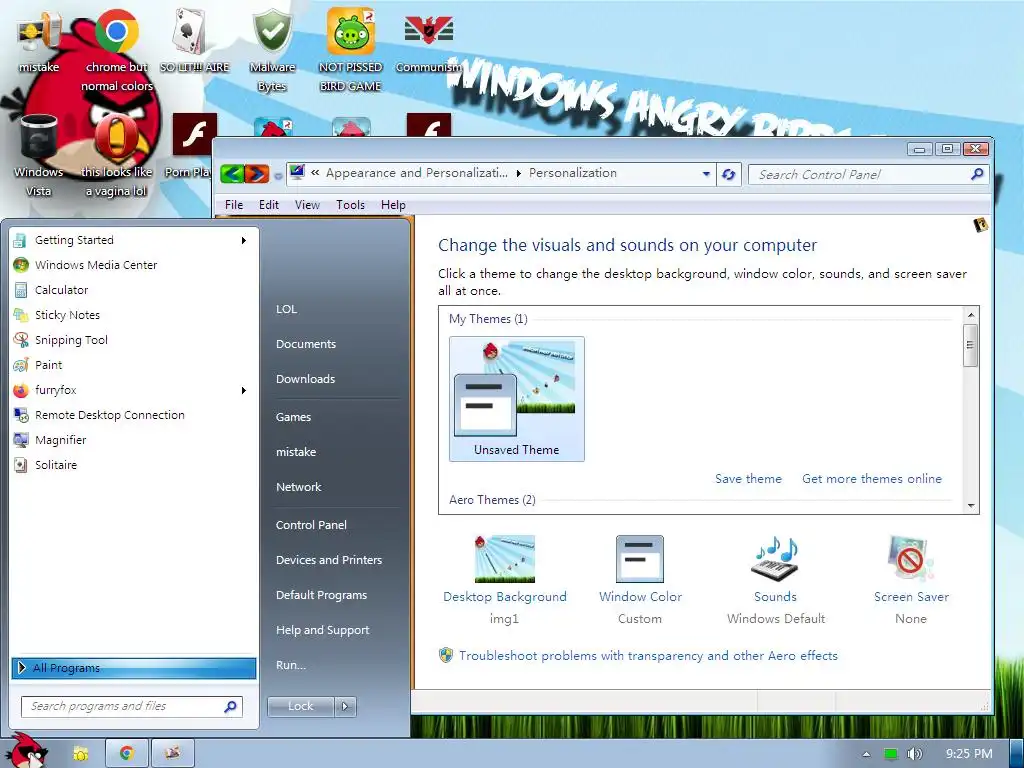This screenshot has width=1024, height=768.
Task: Click the forward arrow in Personalization window
Action: [x=257, y=174]
